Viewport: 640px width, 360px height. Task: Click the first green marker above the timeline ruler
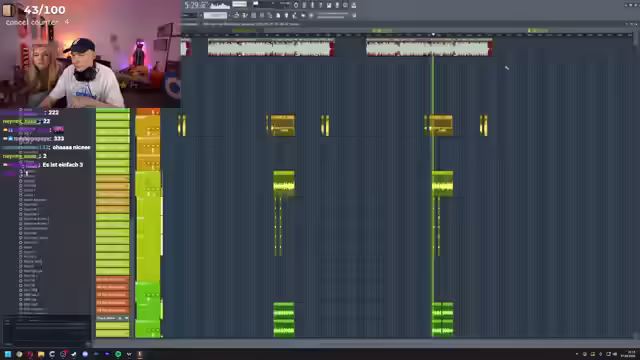tap(244, 30)
